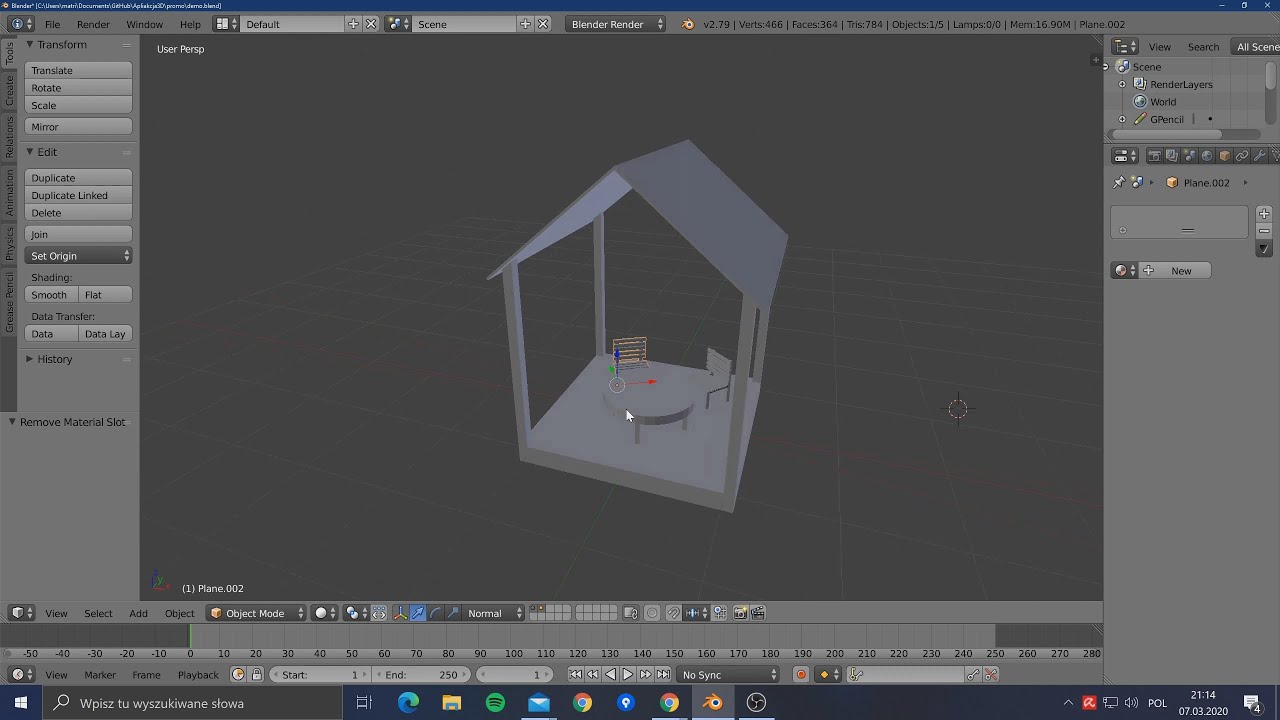1280x720 pixels.
Task: Jump to the first frame of the timeline
Action: [x=576, y=675]
